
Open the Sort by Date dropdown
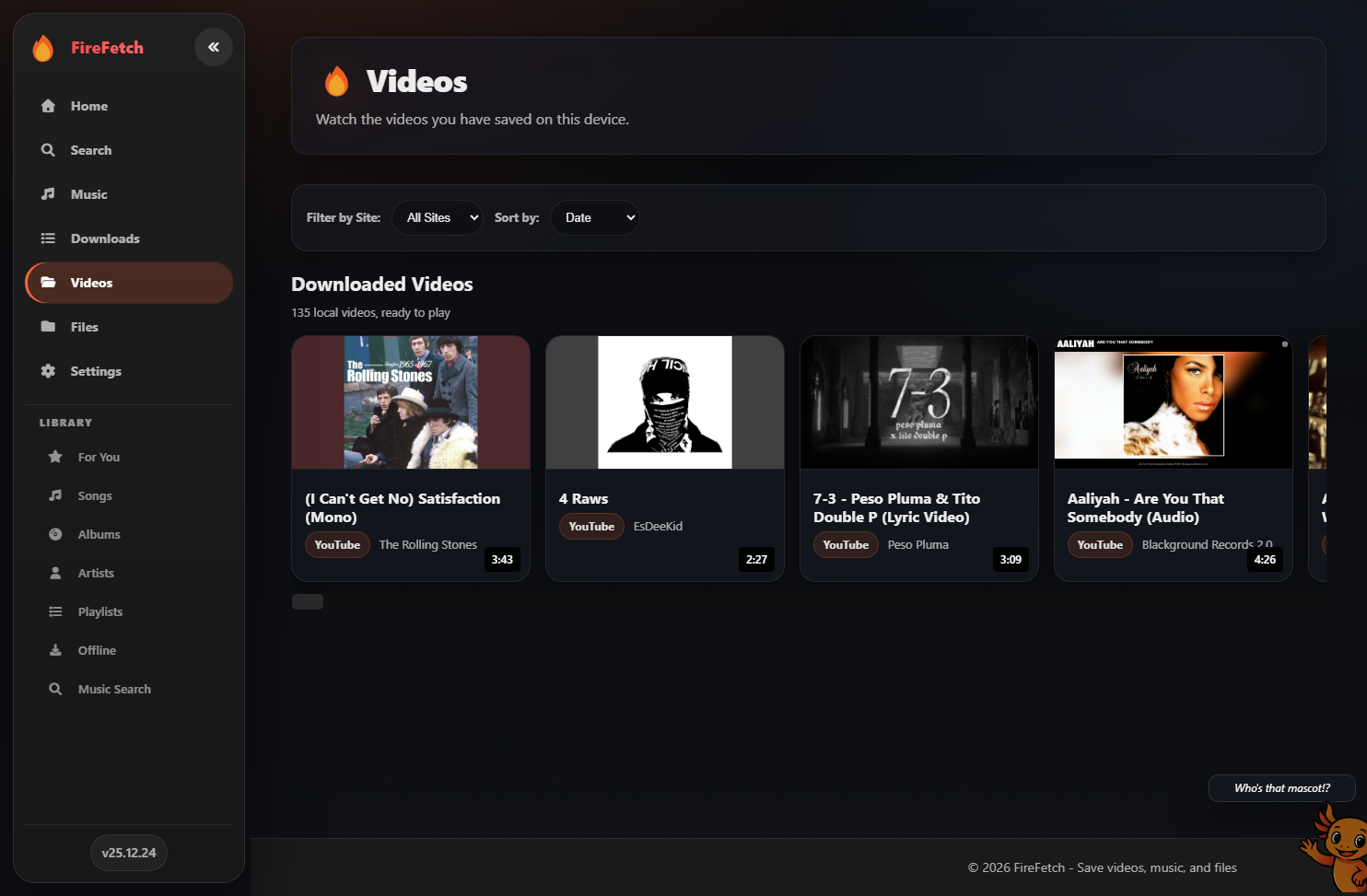[x=595, y=217]
